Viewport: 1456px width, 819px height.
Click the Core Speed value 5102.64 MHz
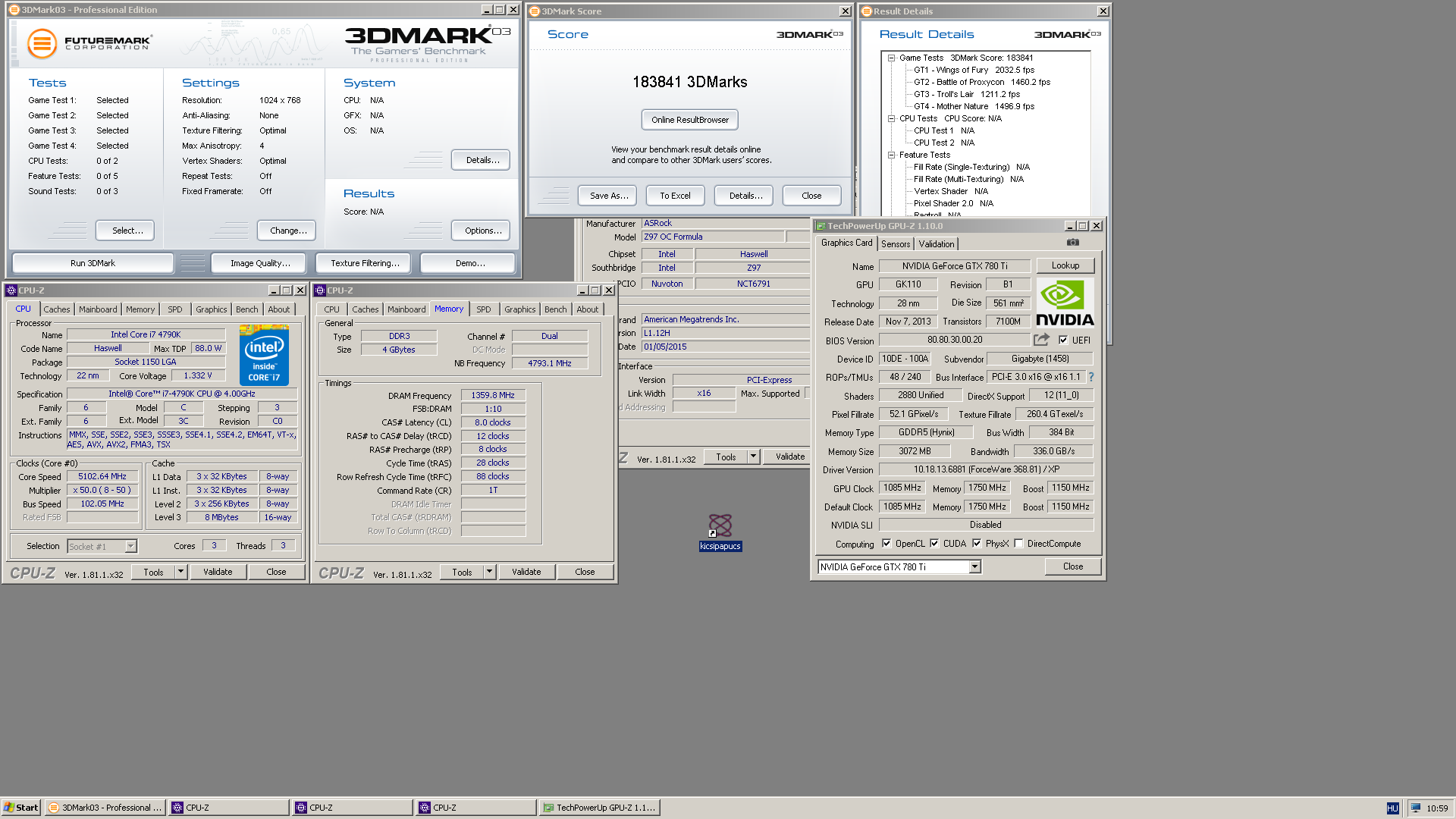(x=102, y=477)
